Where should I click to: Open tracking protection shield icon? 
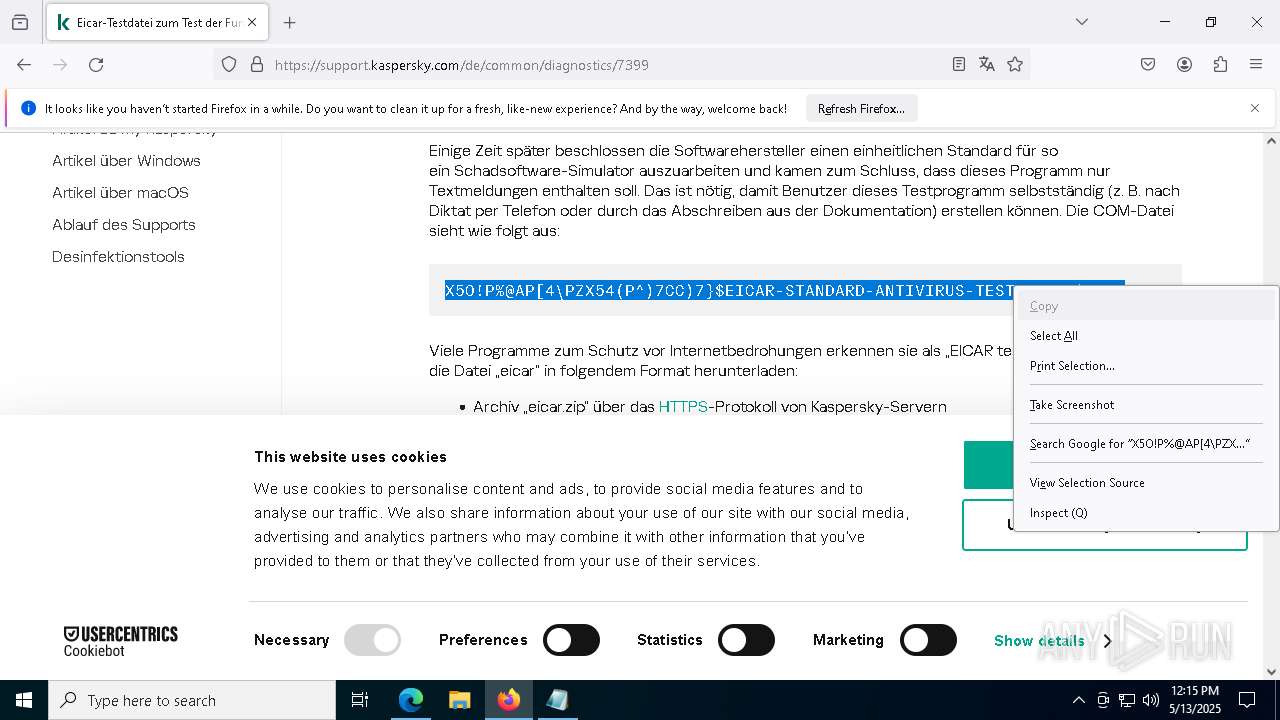[x=229, y=64]
